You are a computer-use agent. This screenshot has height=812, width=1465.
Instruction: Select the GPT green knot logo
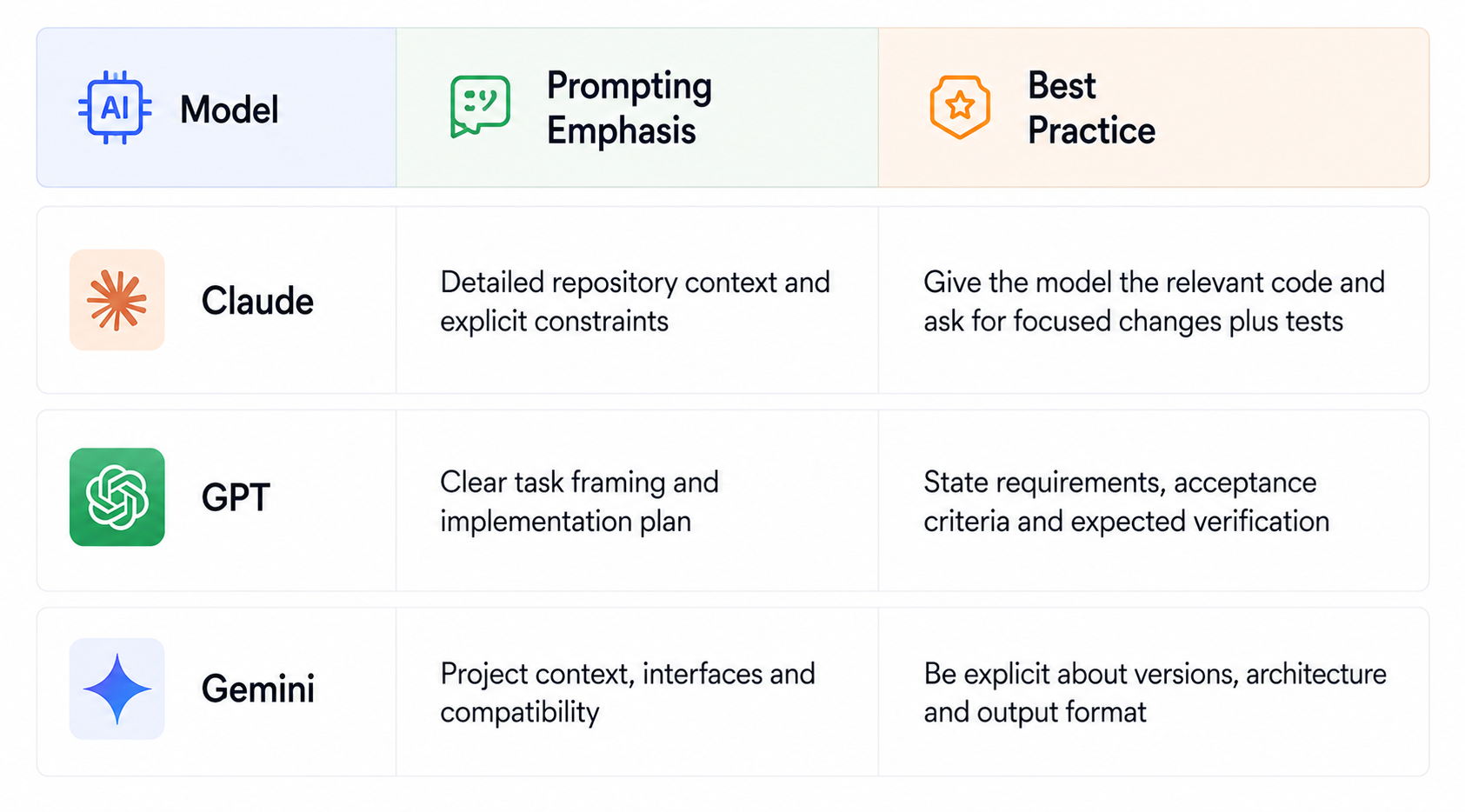pyautogui.click(x=117, y=497)
